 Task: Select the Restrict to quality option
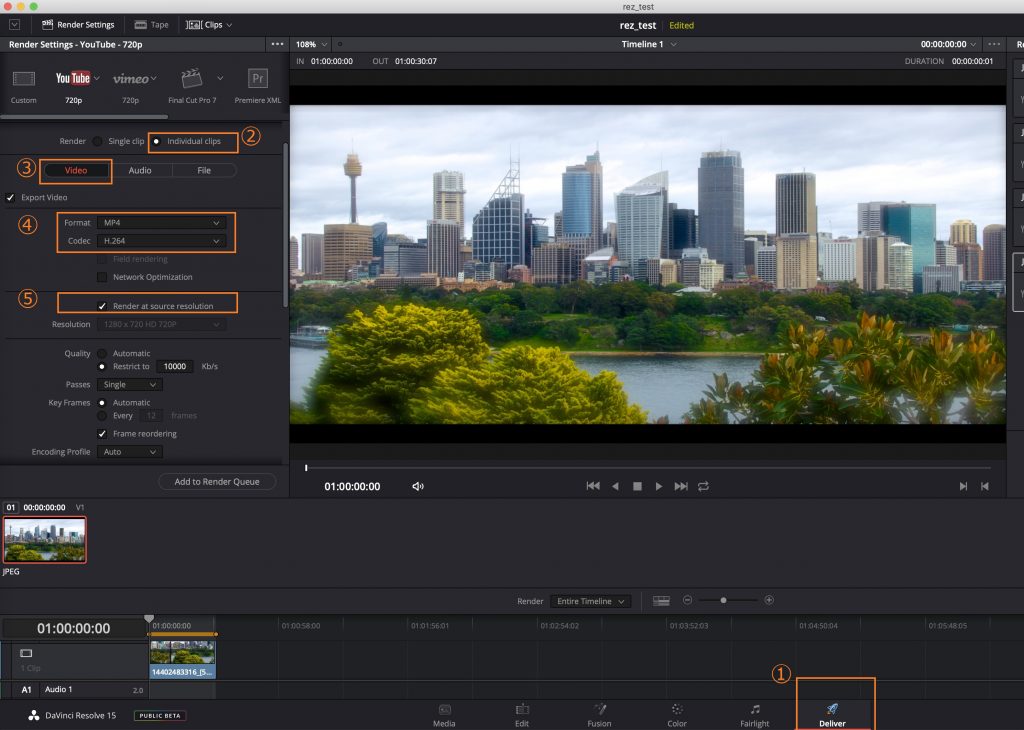(102, 366)
